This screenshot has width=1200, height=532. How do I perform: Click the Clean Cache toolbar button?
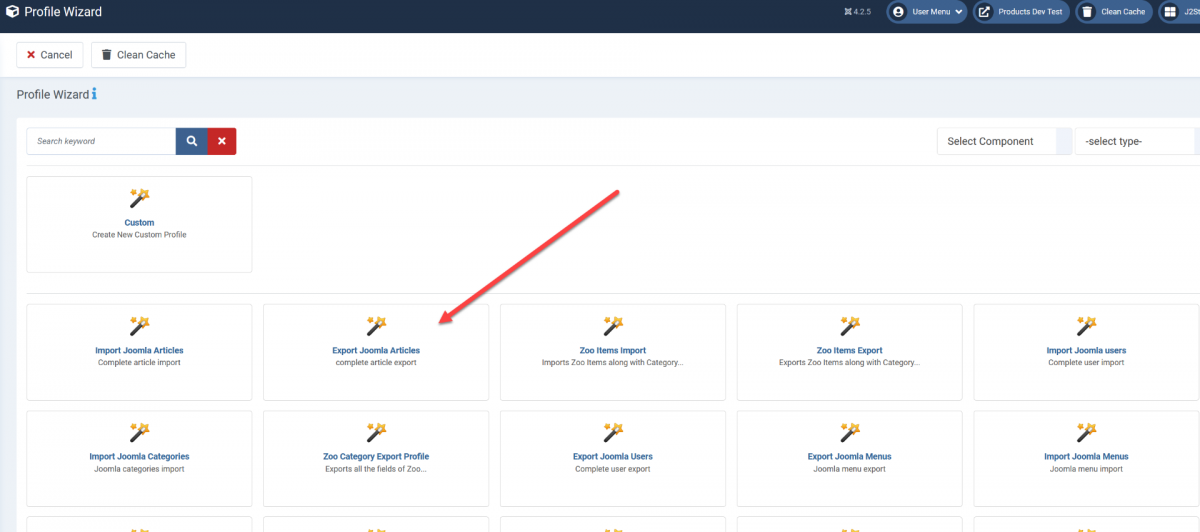[138, 55]
